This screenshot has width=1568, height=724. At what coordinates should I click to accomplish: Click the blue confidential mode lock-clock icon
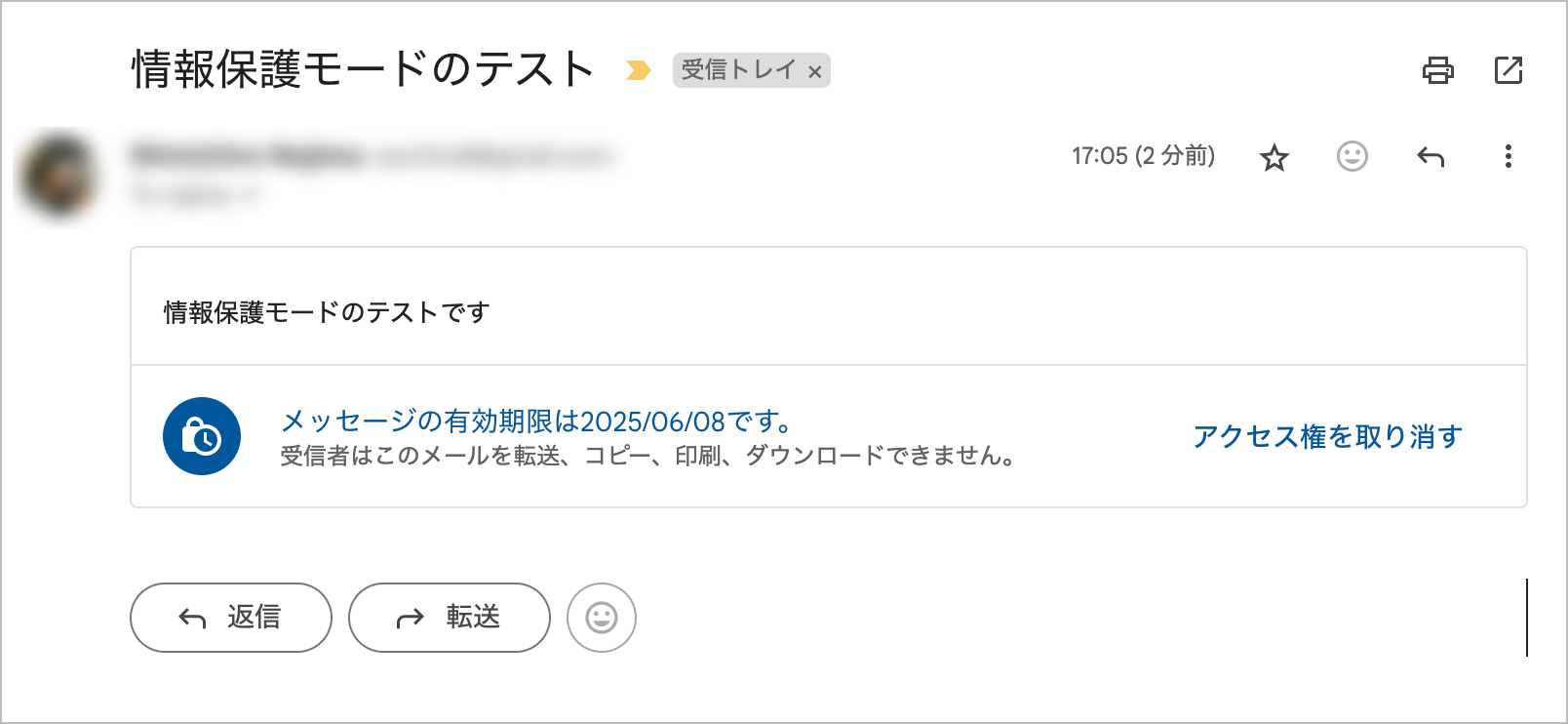tap(202, 436)
